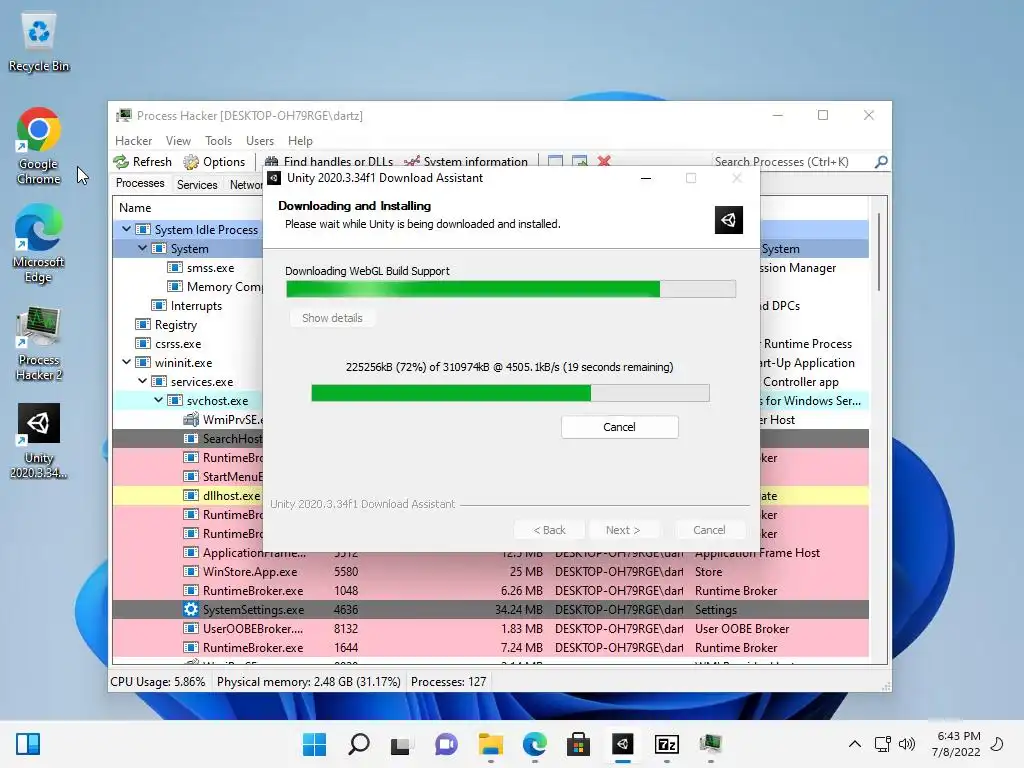Cancel the WebGL download in progress
Viewport: 1024px width, 768px height.
(619, 427)
